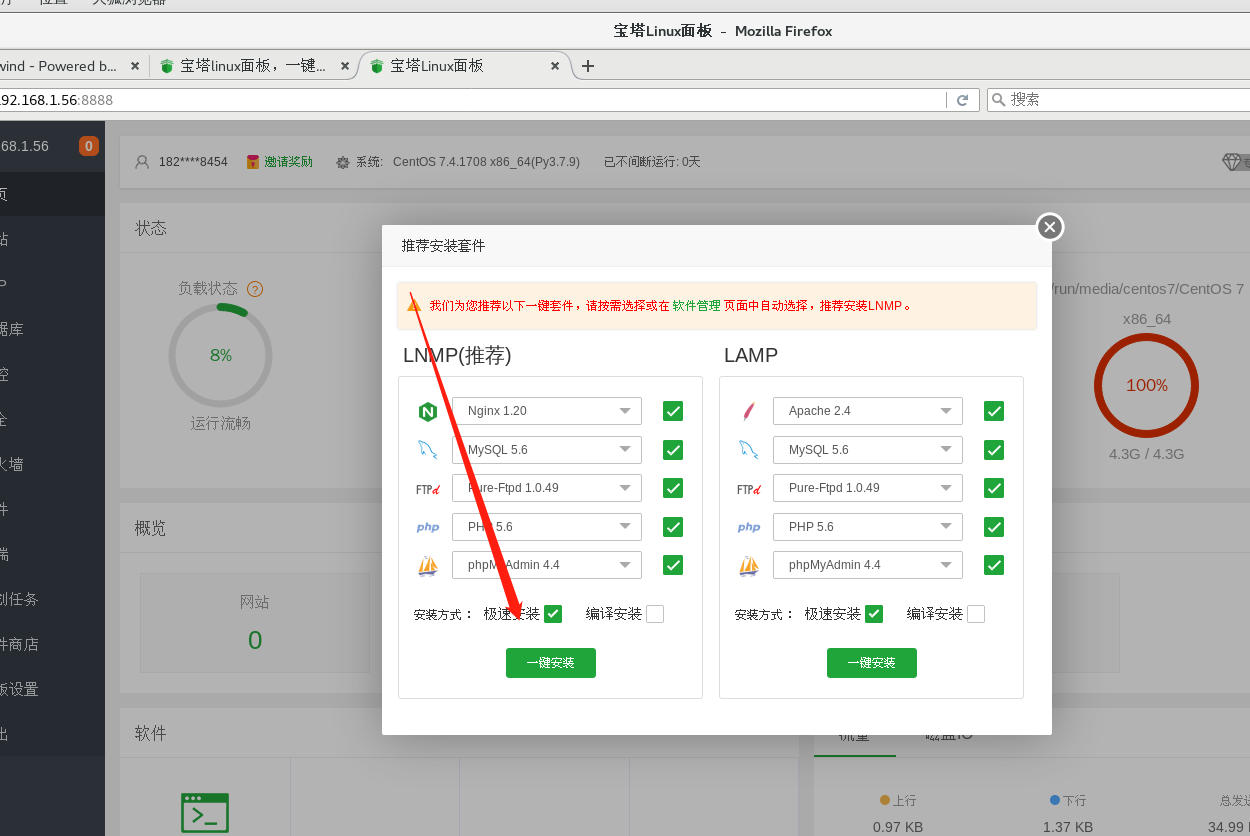The width and height of the screenshot is (1250, 836).
Task: Click the orange 0 notification badge
Action: pos(89,146)
